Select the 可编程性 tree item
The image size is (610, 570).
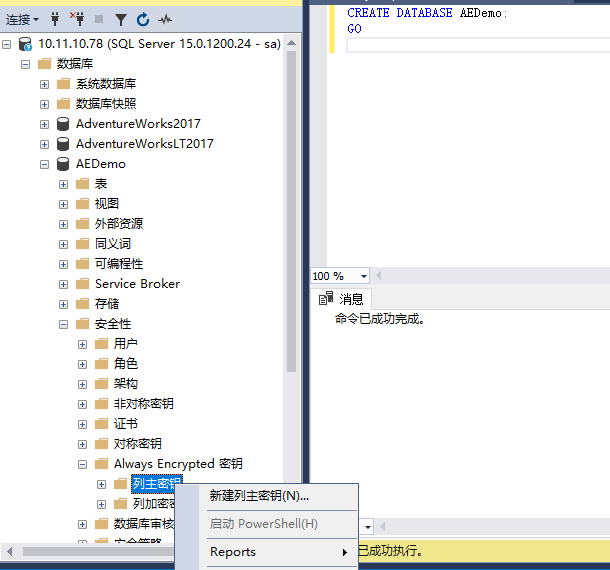point(119,264)
